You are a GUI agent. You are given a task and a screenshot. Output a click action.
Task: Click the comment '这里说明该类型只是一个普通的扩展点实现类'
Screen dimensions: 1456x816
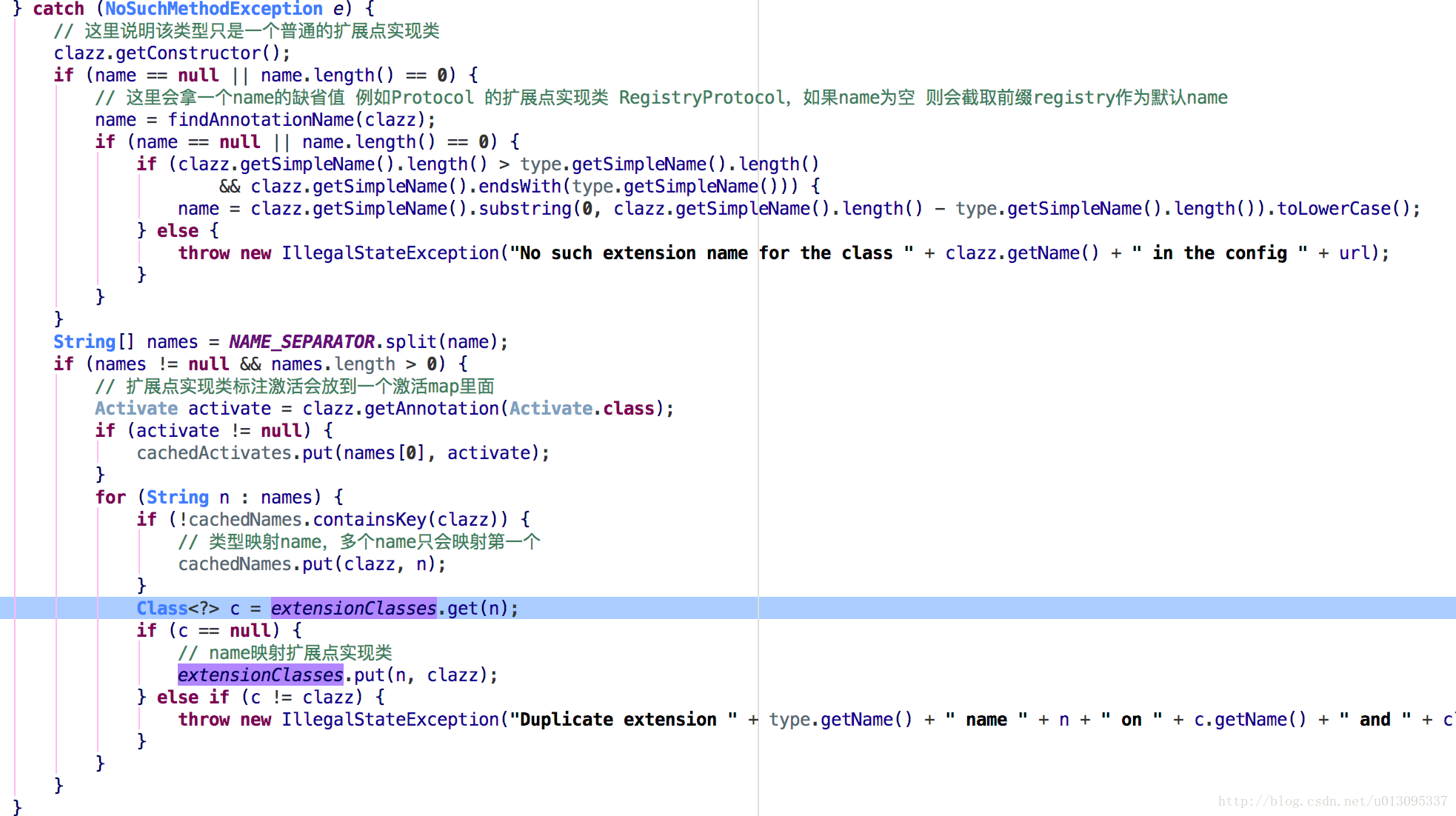coord(247,31)
